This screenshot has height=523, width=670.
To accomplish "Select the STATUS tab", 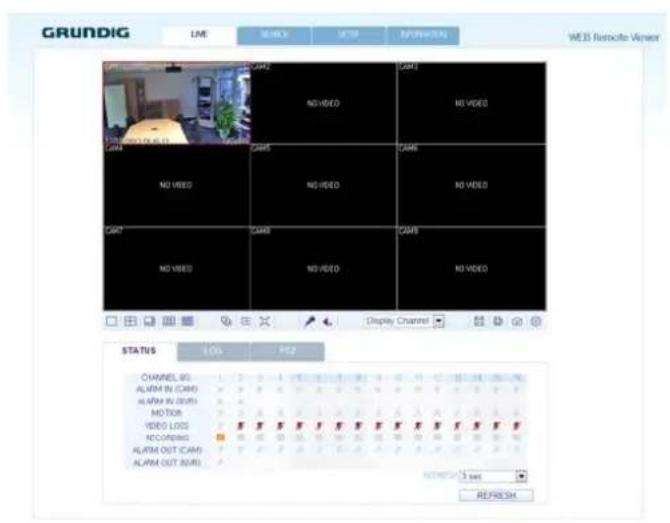I will point(139,351).
